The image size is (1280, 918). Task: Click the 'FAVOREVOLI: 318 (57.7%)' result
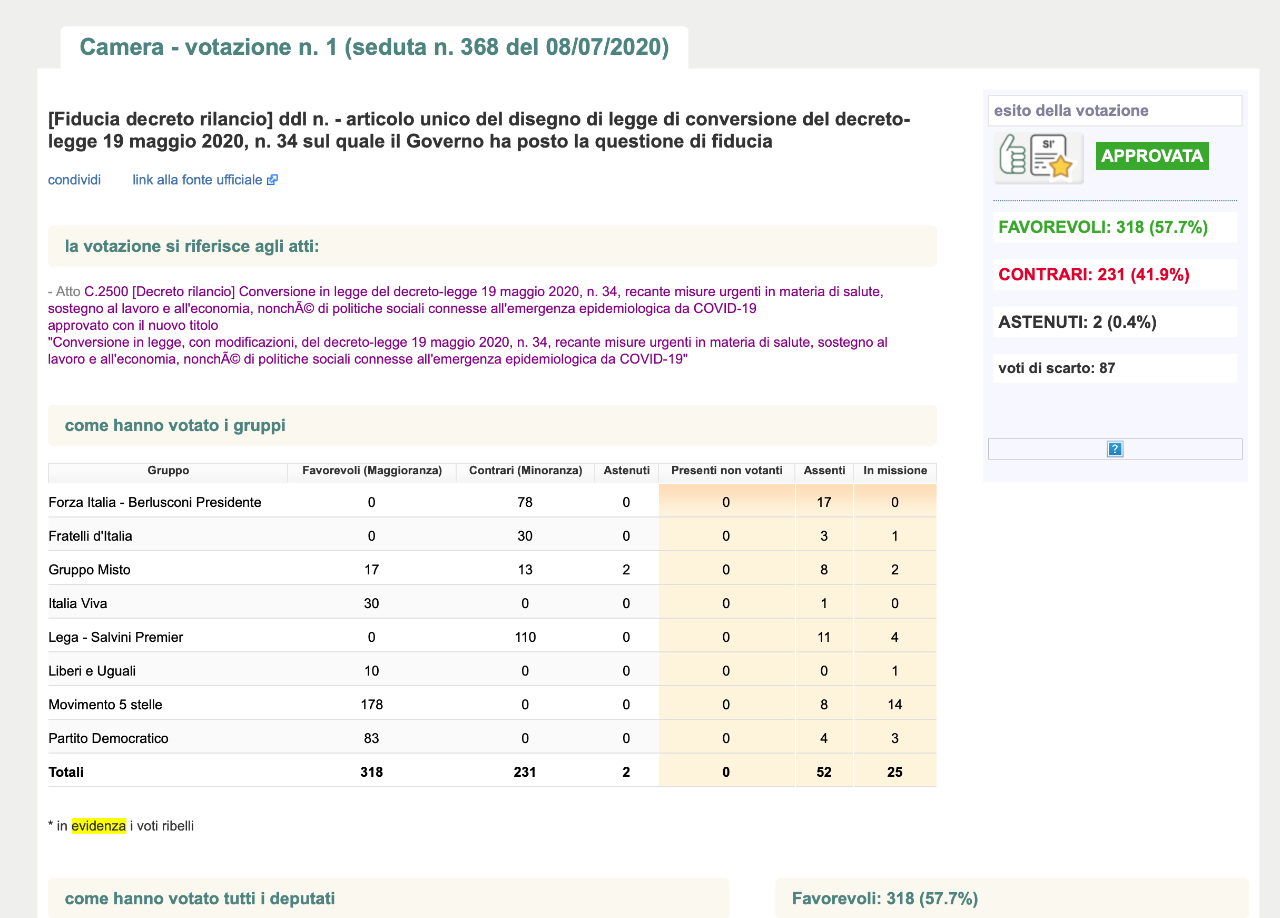pos(1103,227)
